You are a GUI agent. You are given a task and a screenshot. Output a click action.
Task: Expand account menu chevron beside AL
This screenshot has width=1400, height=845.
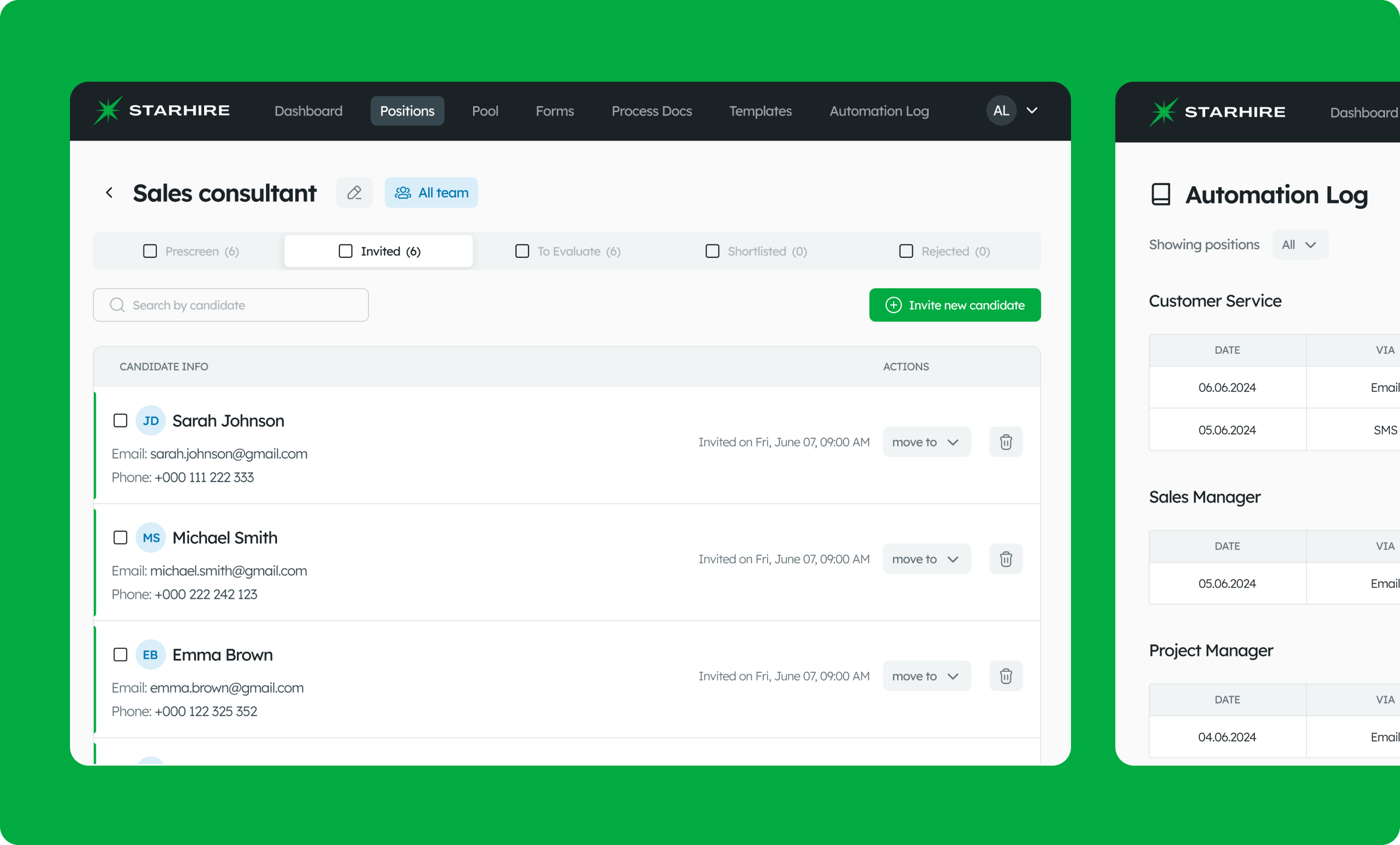(x=1032, y=110)
